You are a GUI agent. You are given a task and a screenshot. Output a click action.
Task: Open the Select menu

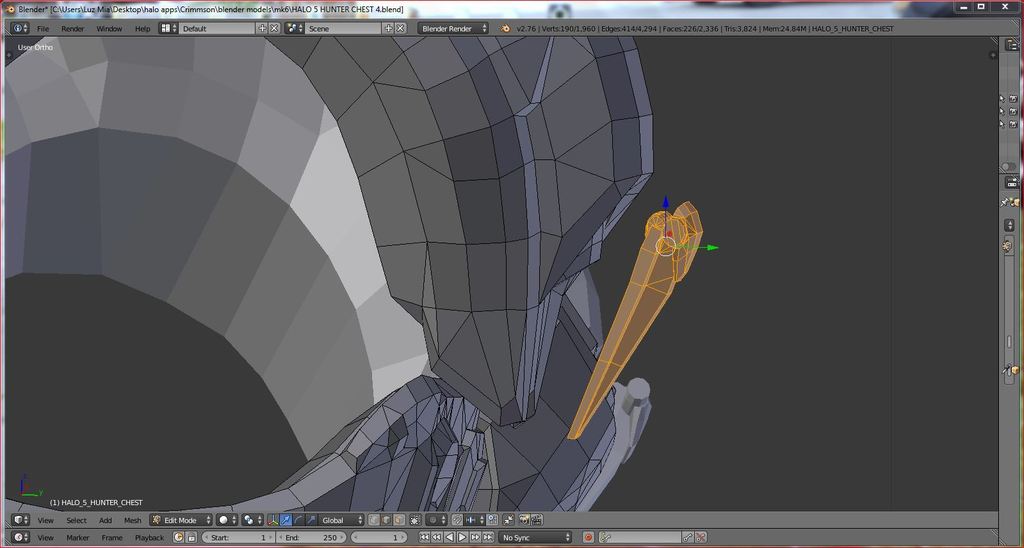76,521
